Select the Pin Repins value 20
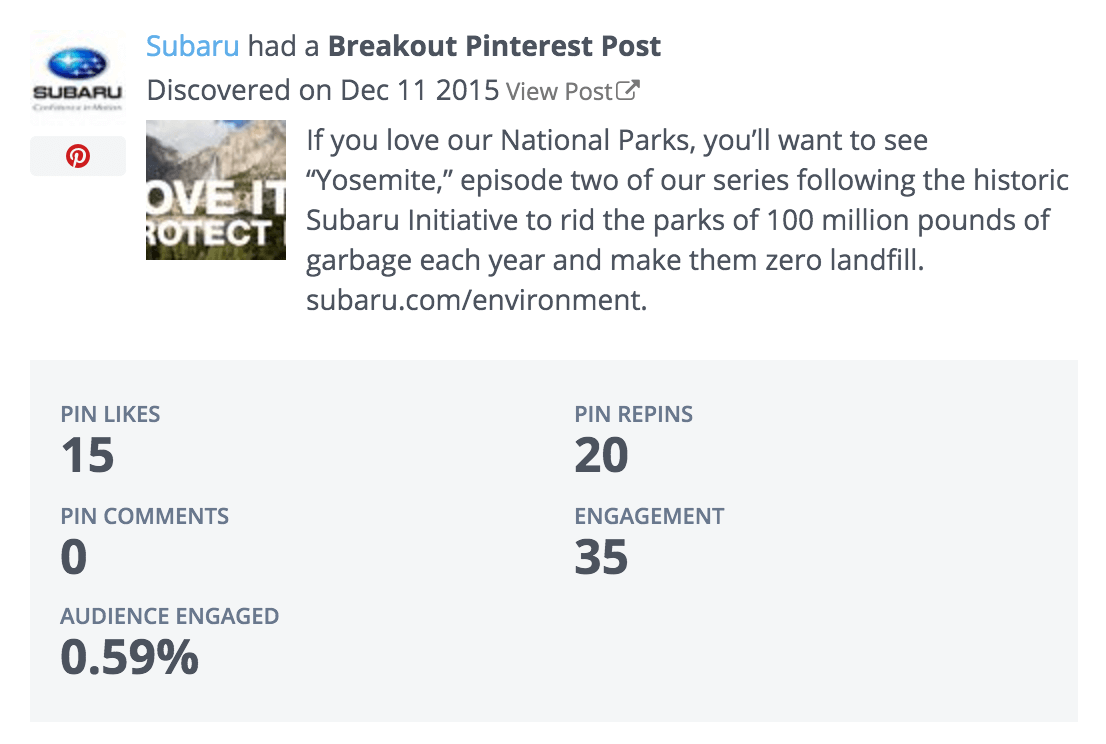 coord(601,455)
